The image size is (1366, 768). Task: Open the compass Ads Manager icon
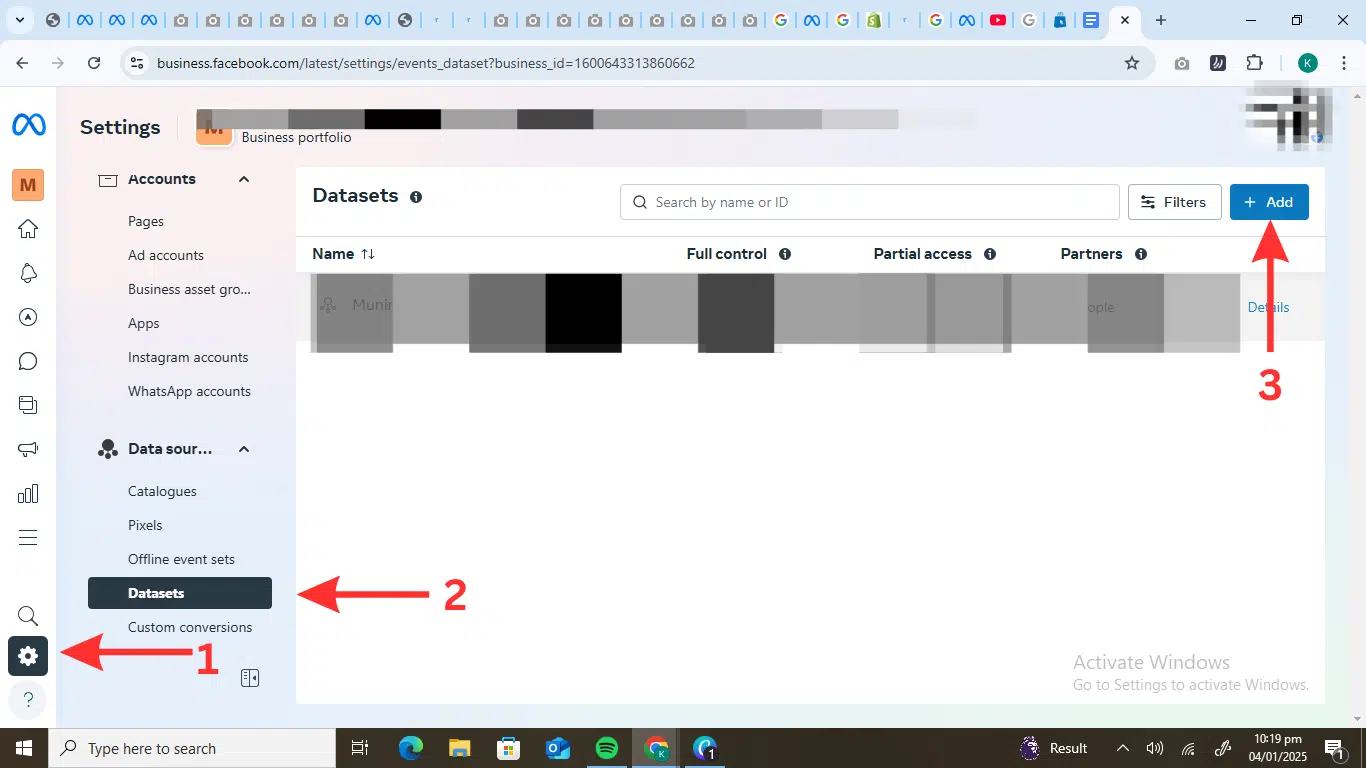pos(28,317)
